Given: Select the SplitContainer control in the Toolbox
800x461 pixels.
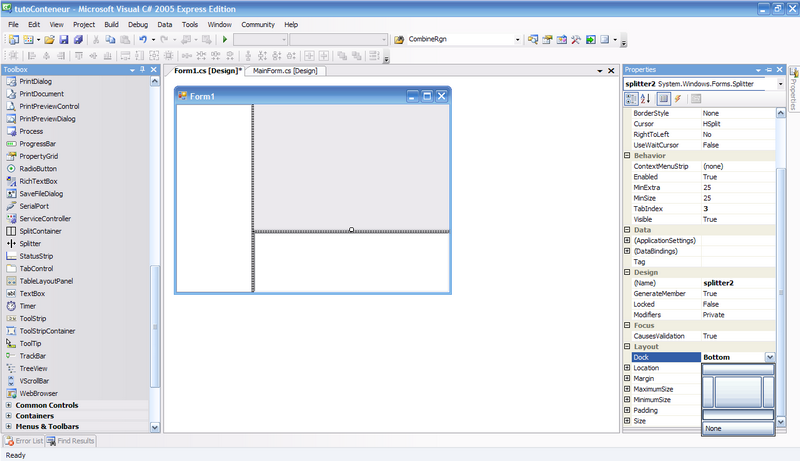Looking at the screenshot, I should [x=39, y=231].
